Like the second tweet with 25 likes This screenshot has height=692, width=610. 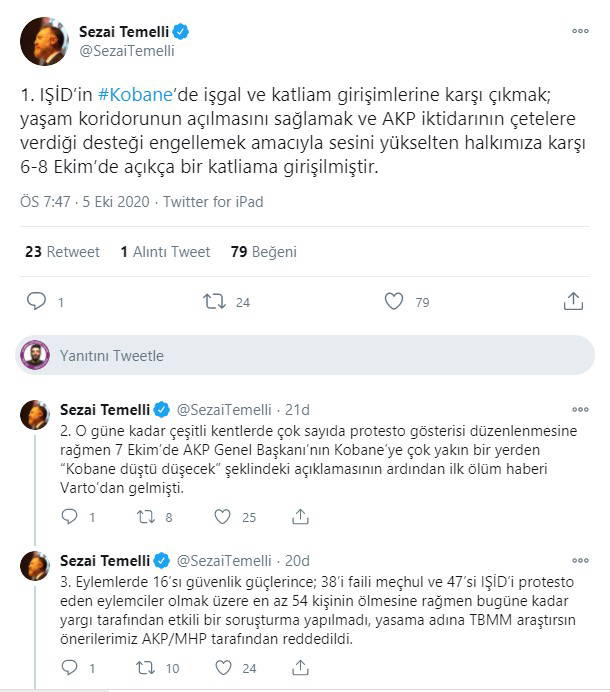coord(221,517)
